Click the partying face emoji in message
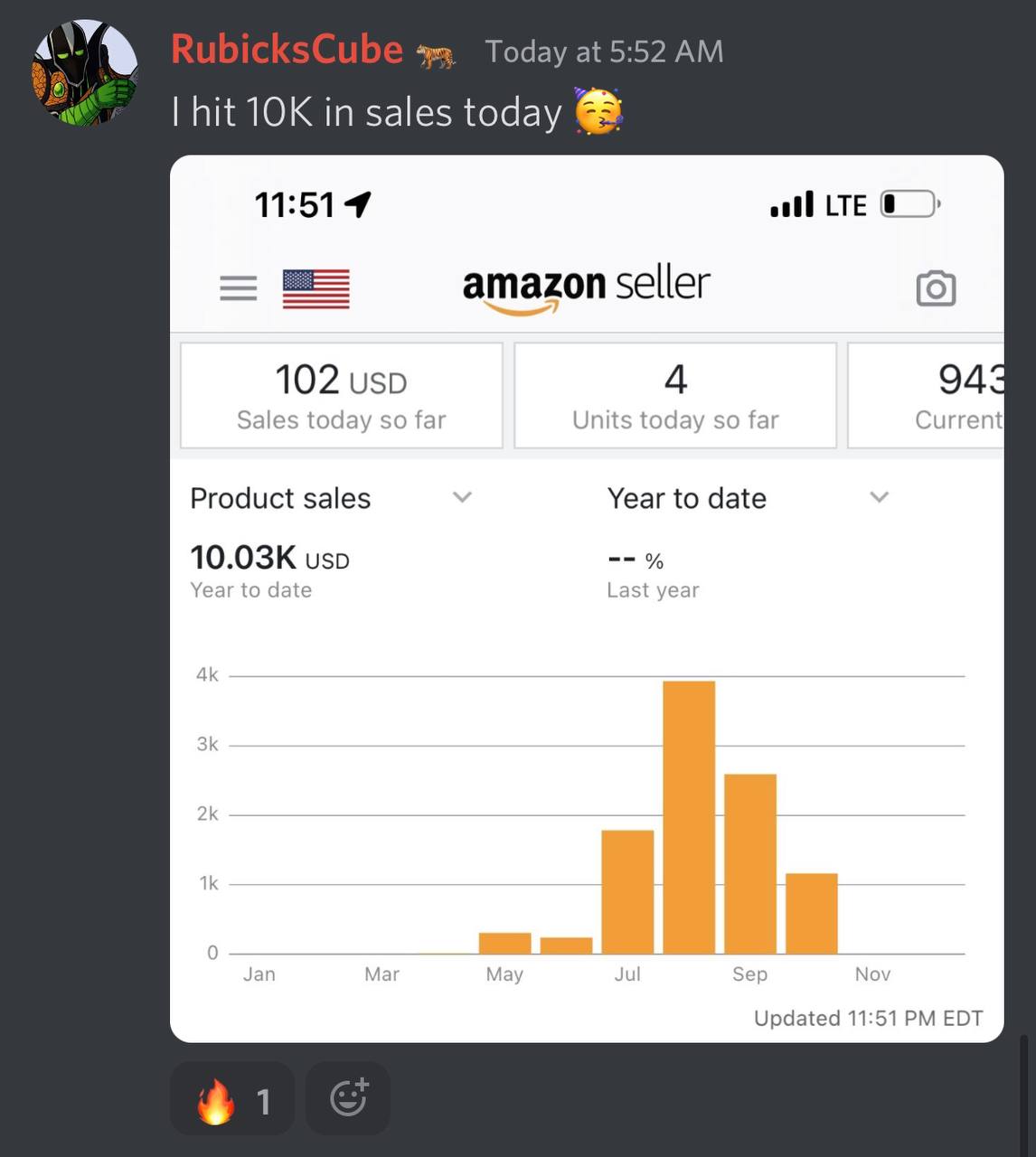Viewport: 1036px width, 1157px height. [x=598, y=112]
